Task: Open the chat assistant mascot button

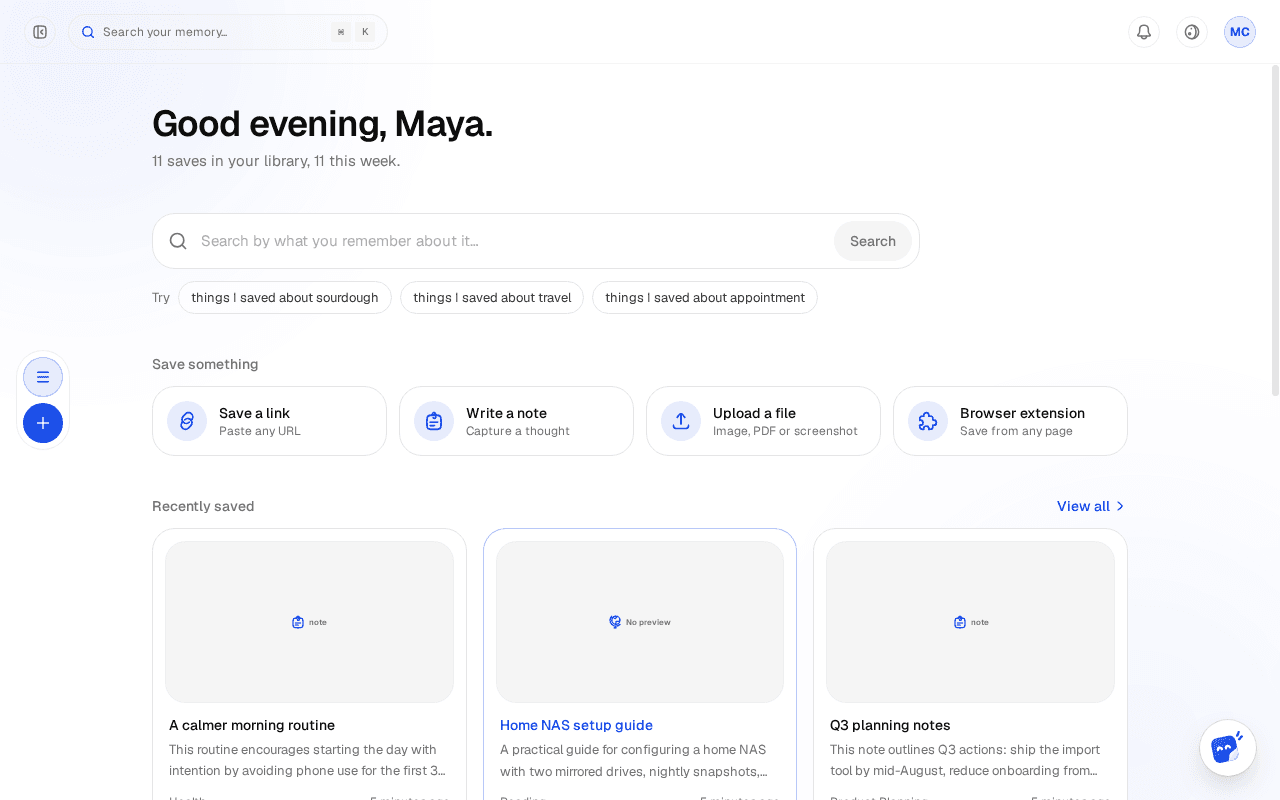Action: tap(1228, 748)
